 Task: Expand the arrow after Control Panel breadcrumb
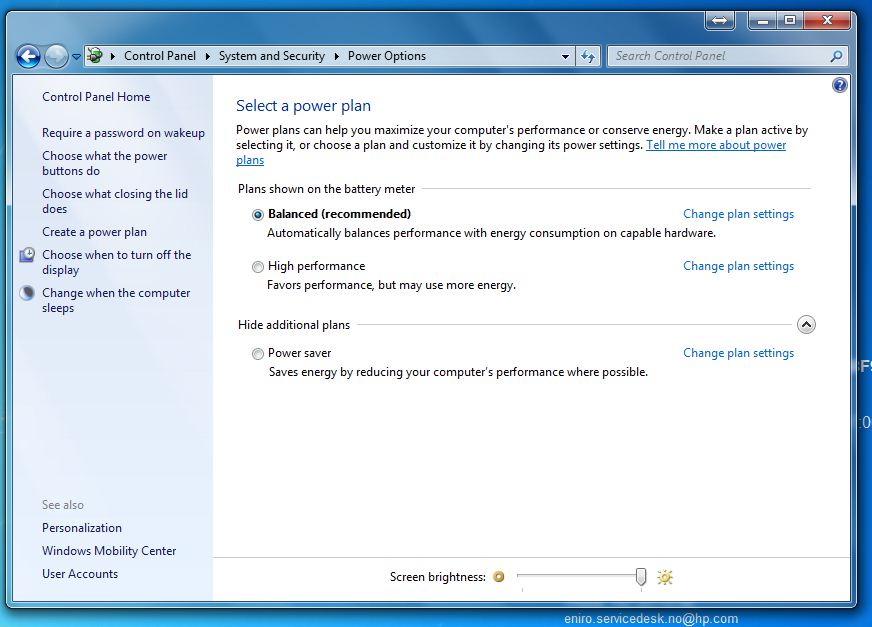click(207, 56)
